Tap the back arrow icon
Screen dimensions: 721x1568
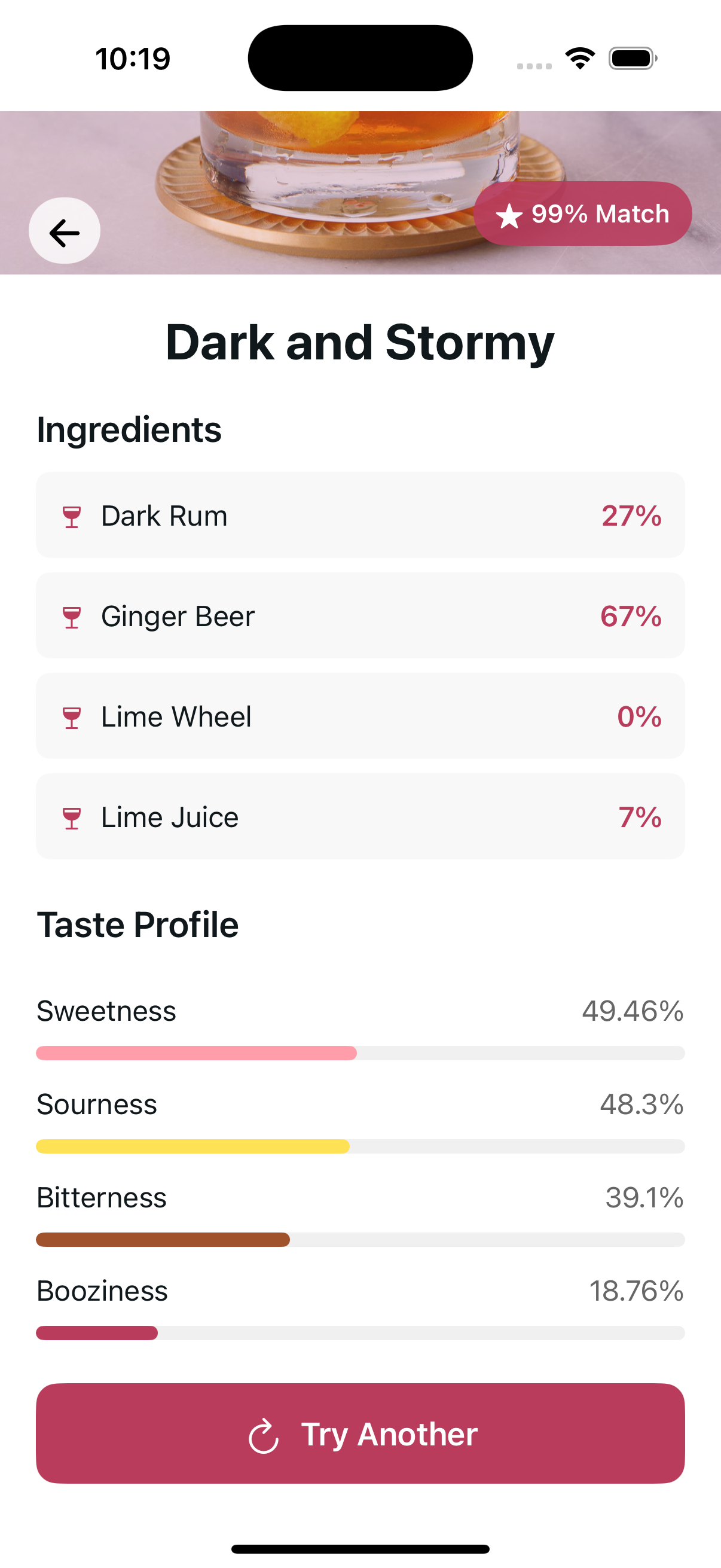point(65,231)
